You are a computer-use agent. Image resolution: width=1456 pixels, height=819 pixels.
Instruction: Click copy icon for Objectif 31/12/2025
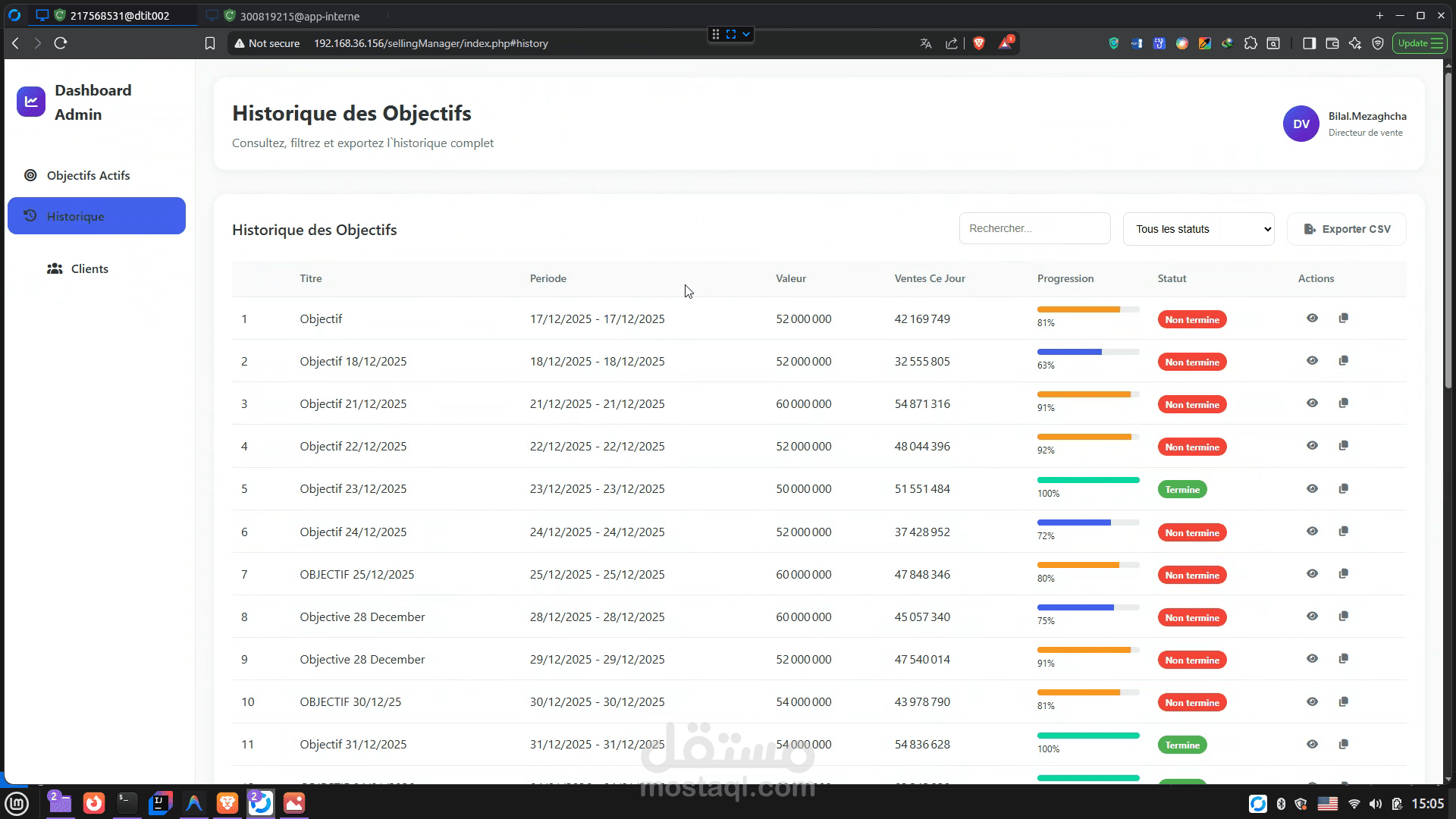[x=1343, y=745]
